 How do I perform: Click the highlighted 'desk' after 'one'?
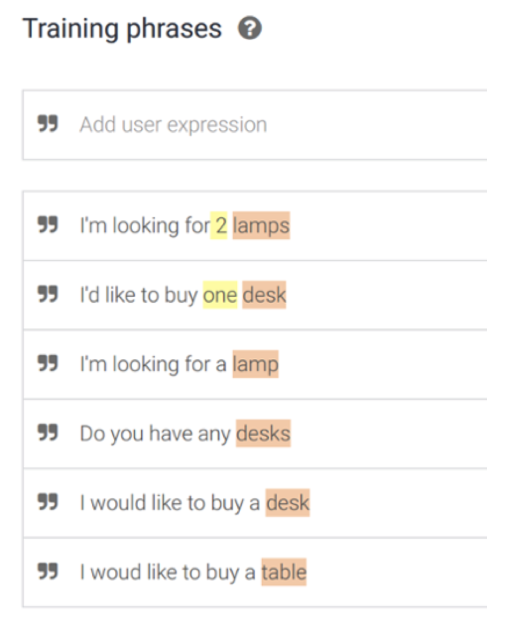click(264, 295)
